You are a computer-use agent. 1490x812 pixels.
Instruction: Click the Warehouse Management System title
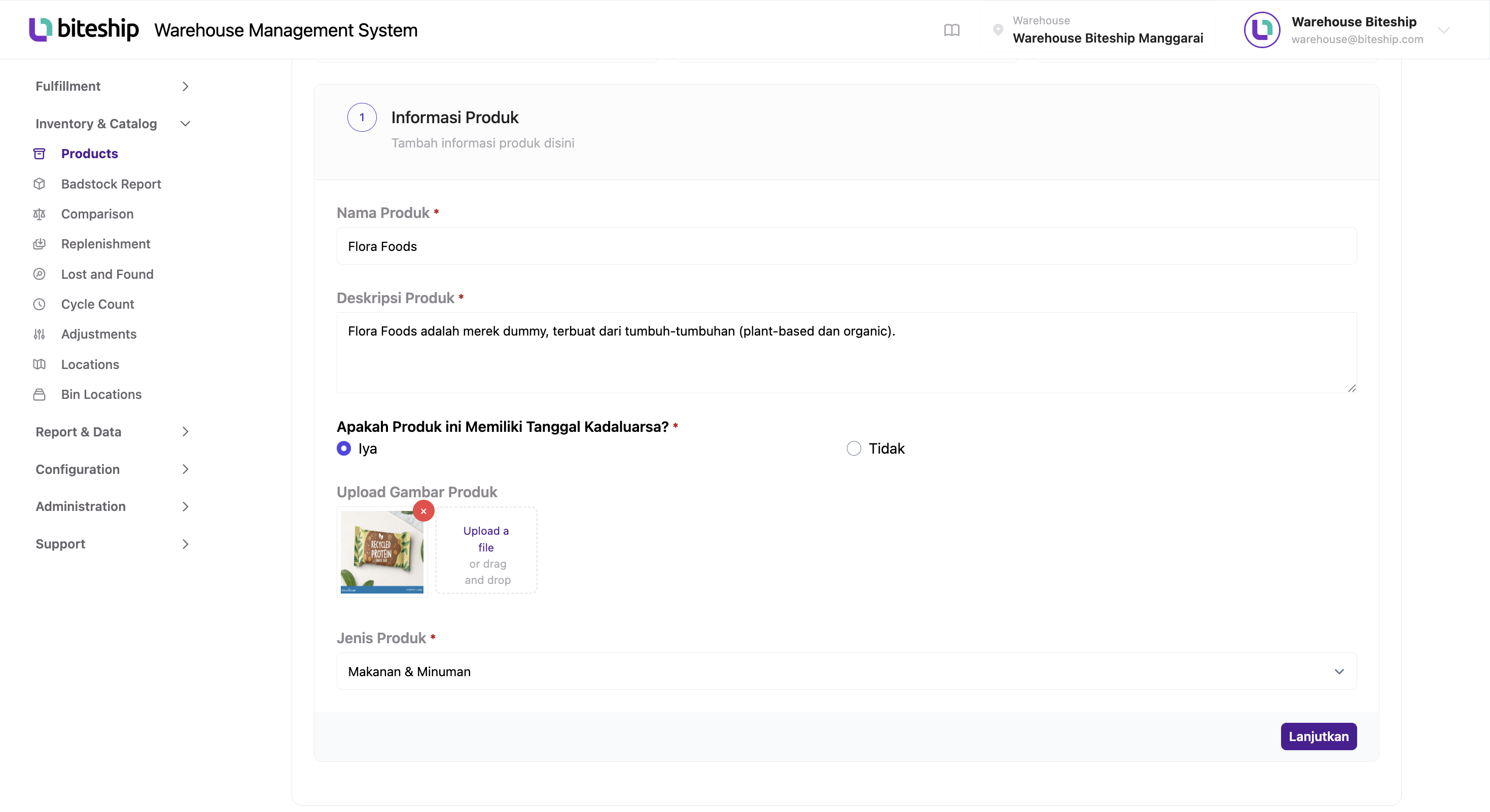click(286, 30)
